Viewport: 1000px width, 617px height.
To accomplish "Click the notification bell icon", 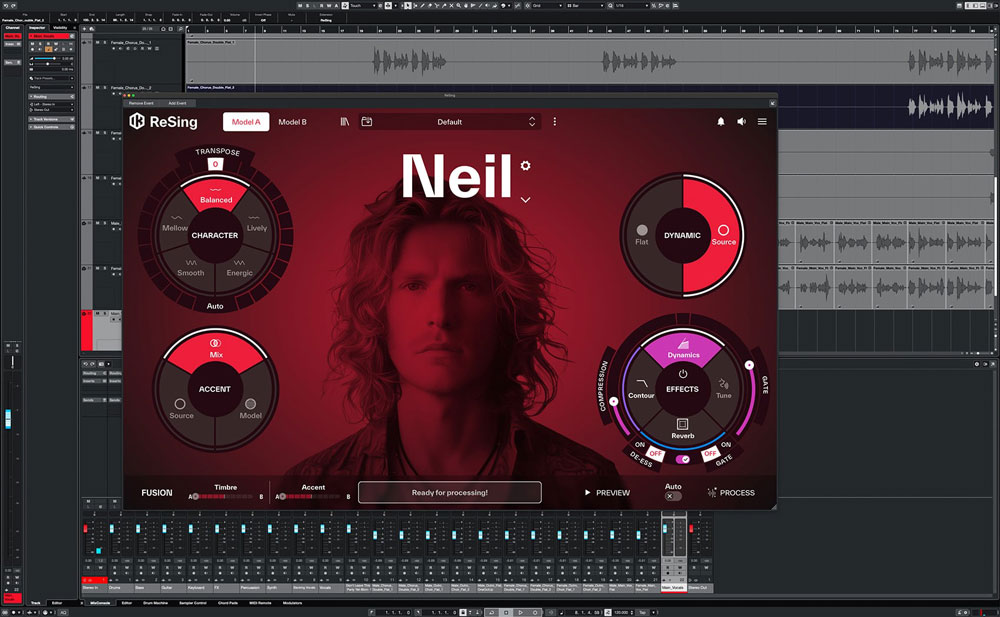I will (720, 122).
